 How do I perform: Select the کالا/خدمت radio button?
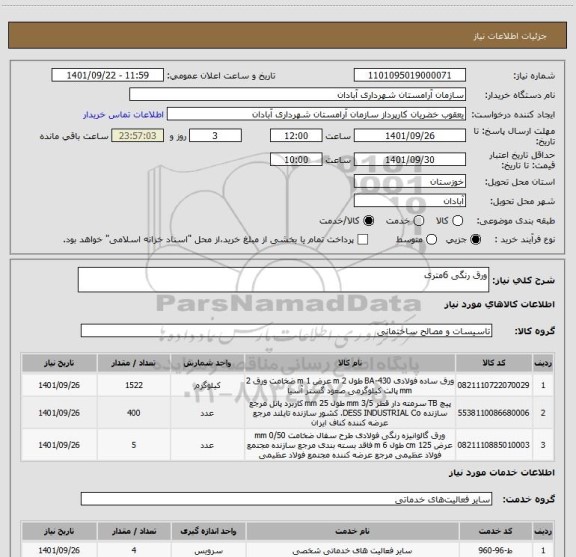[368, 220]
